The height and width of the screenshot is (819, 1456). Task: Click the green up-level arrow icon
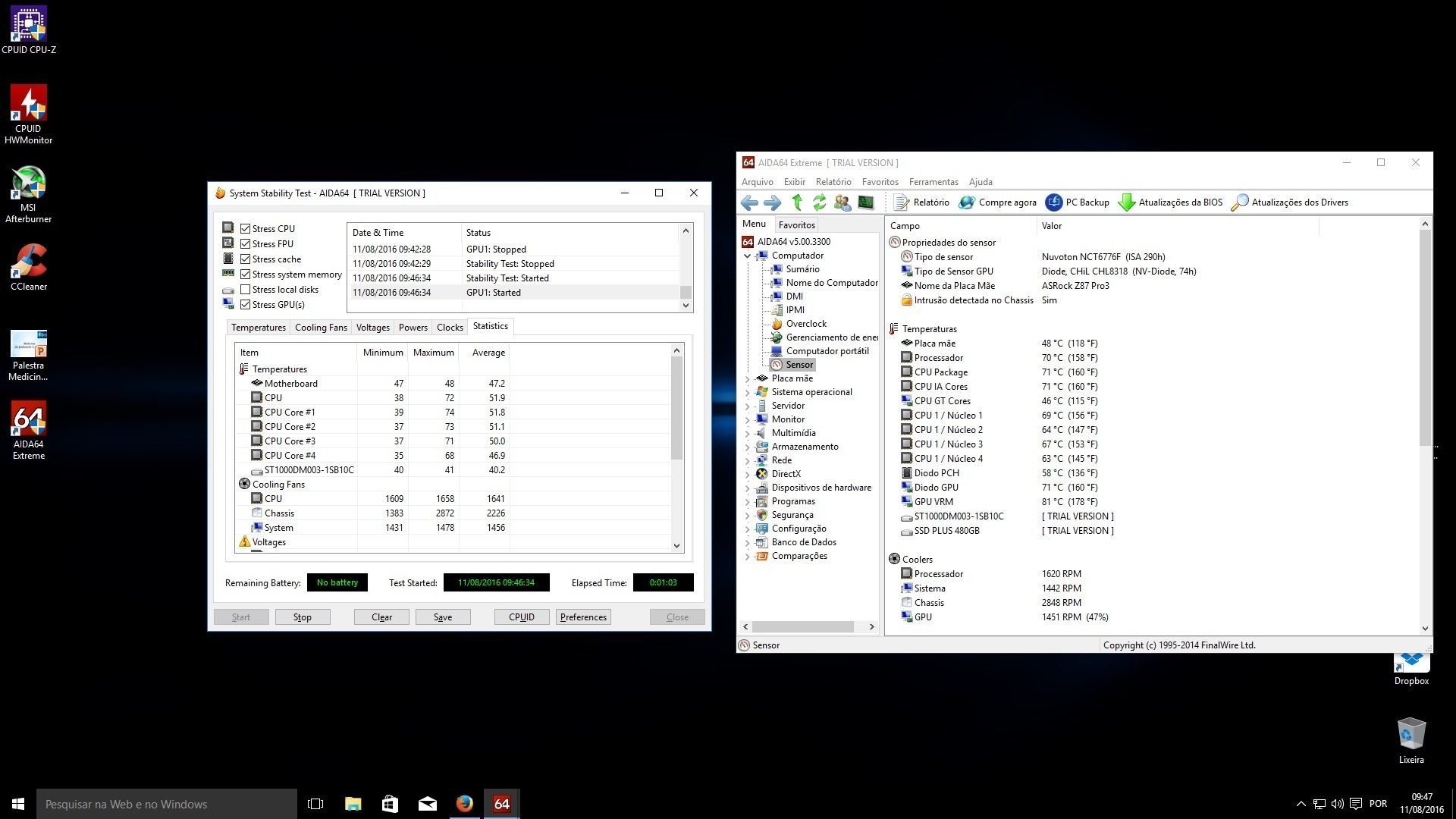[x=797, y=202]
